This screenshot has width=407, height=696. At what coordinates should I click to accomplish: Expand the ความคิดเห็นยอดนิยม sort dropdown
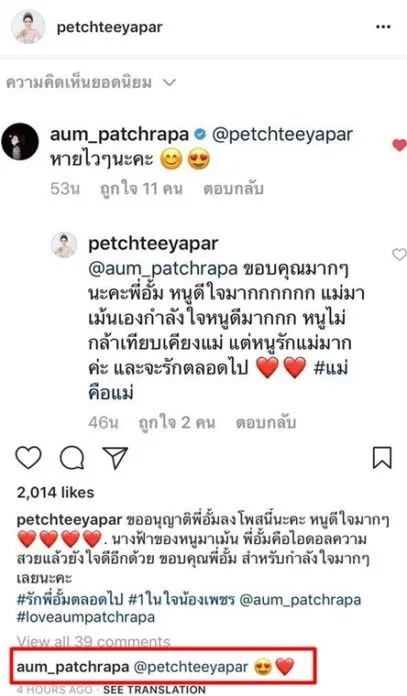91,83
